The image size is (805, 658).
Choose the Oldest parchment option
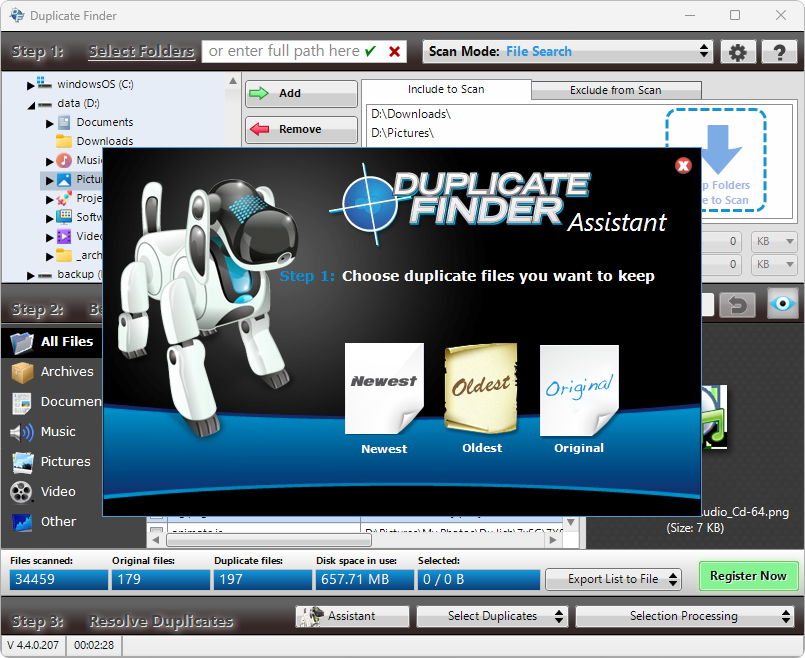pyautogui.click(x=481, y=388)
